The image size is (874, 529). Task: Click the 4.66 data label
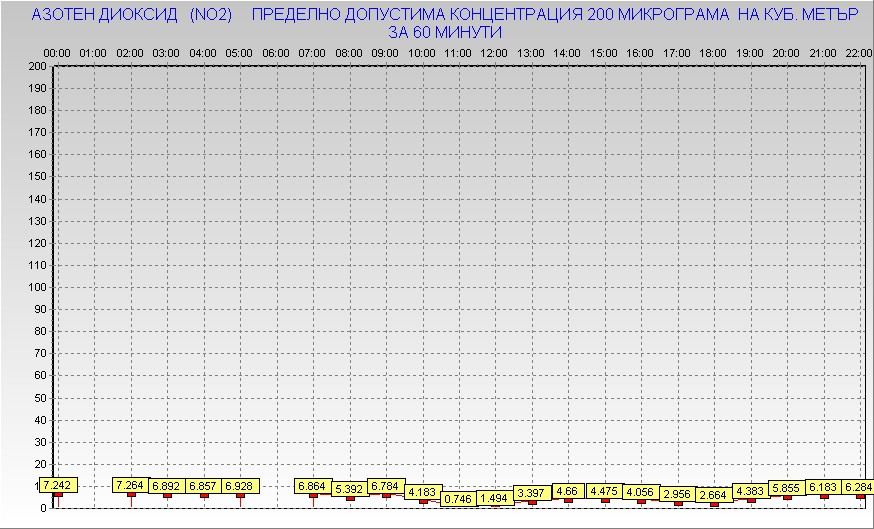(x=567, y=491)
